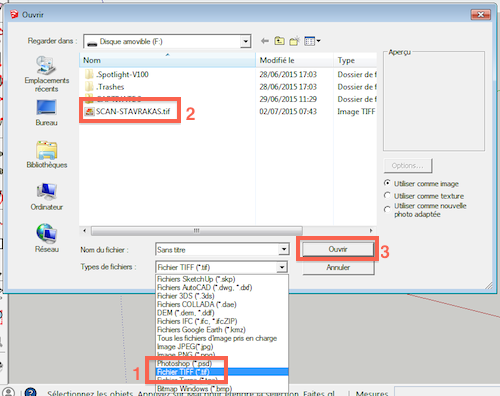Open Bibliothèques location
Image resolution: width=500 pixels, height=396 pixels.
(x=47, y=155)
